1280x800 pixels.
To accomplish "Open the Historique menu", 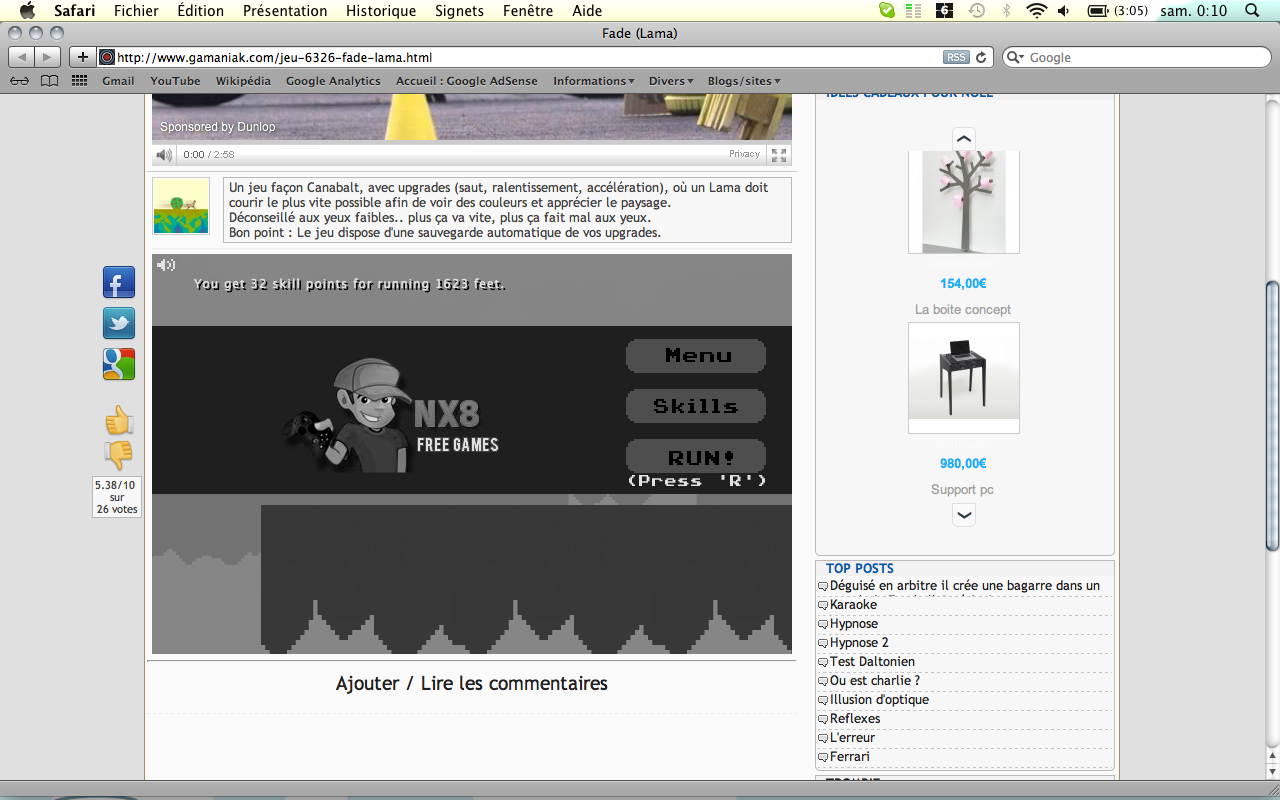I will 380,11.
